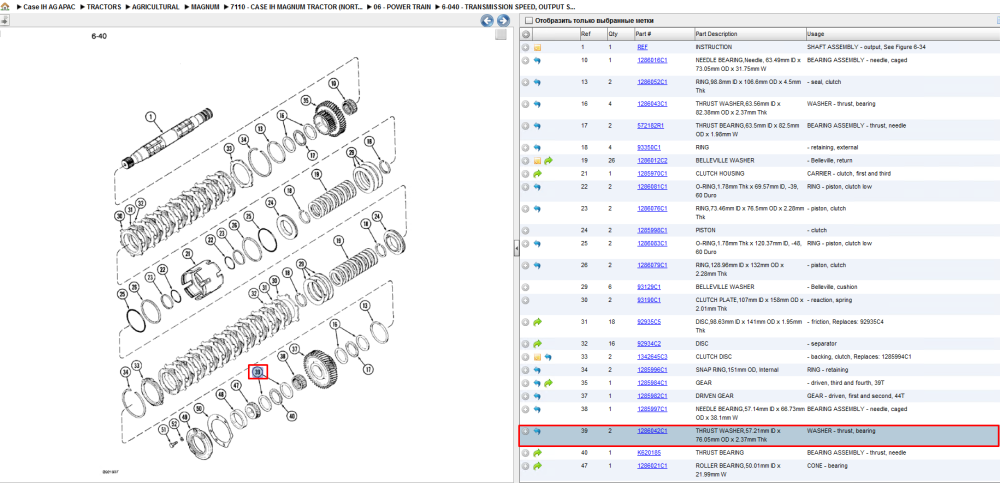Select callout 21 clutch housing in diagram
This screenshot has height=483, width=1000.
click(188, 254)
